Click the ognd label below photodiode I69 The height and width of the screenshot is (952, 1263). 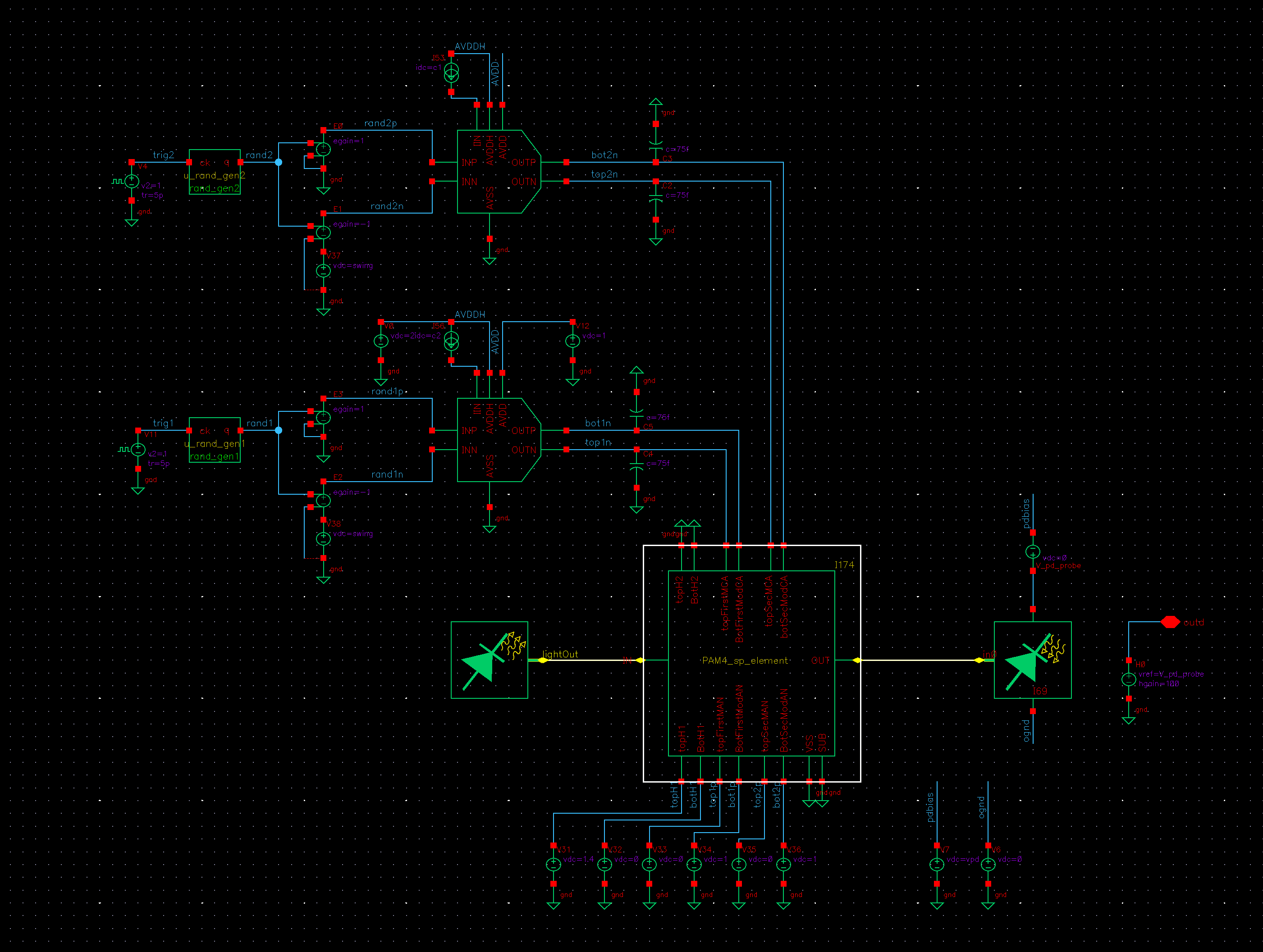coord(1026,731)
